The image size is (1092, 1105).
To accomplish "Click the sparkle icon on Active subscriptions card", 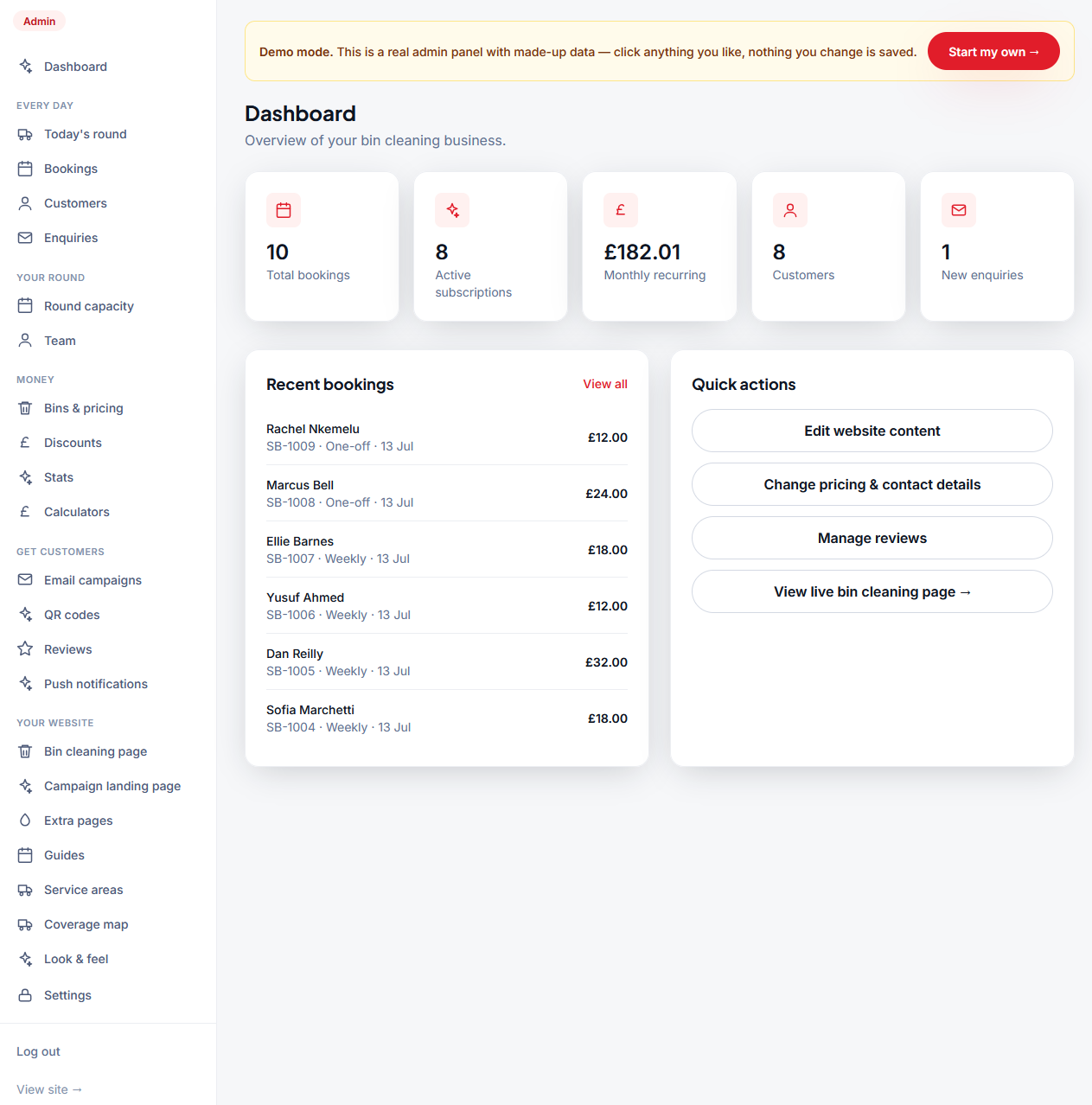I will (x=452, y=210).
